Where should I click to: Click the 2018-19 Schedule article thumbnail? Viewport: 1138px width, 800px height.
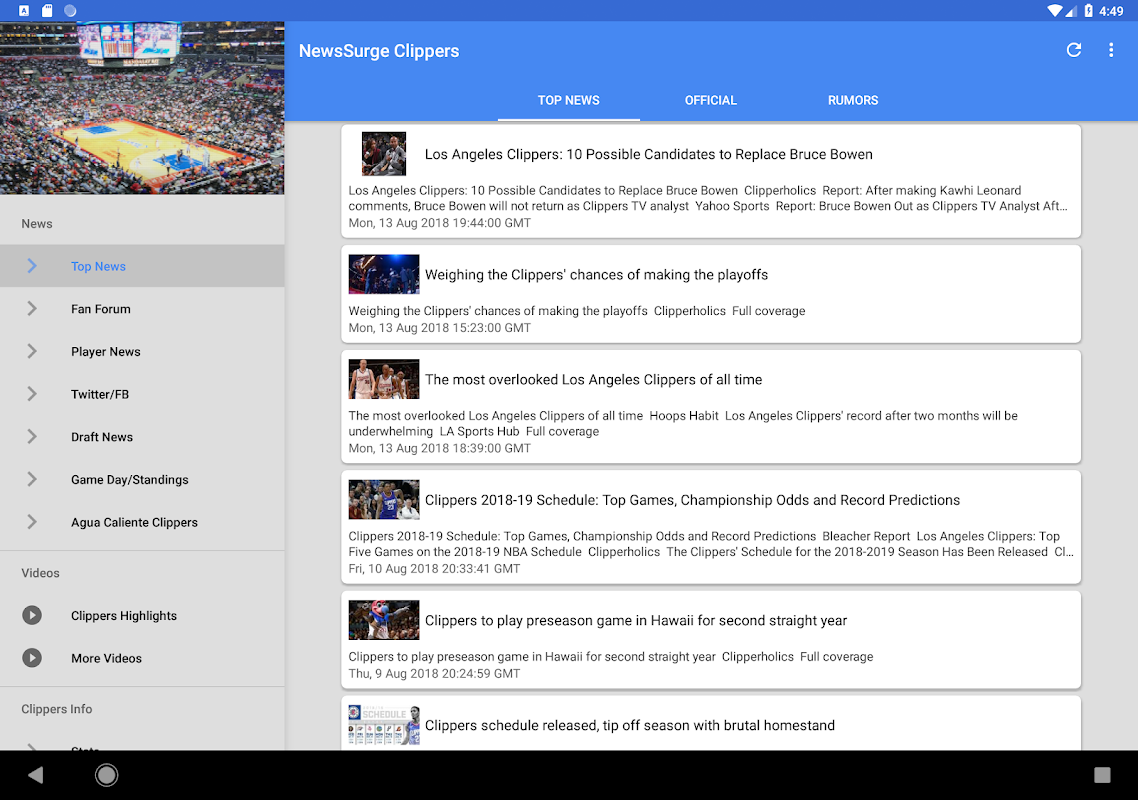click(x=384, y=499)
